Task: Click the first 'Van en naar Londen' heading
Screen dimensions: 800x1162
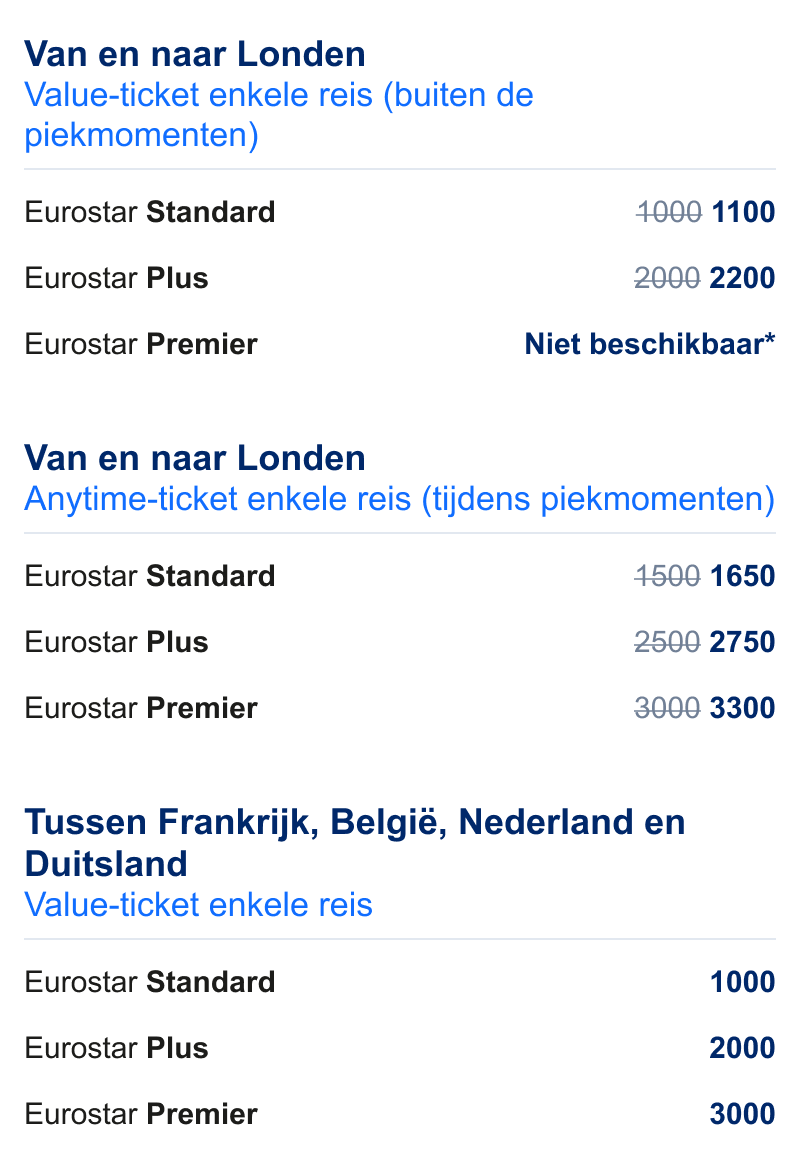Action: pyautogui.click(x=195, y=54)
